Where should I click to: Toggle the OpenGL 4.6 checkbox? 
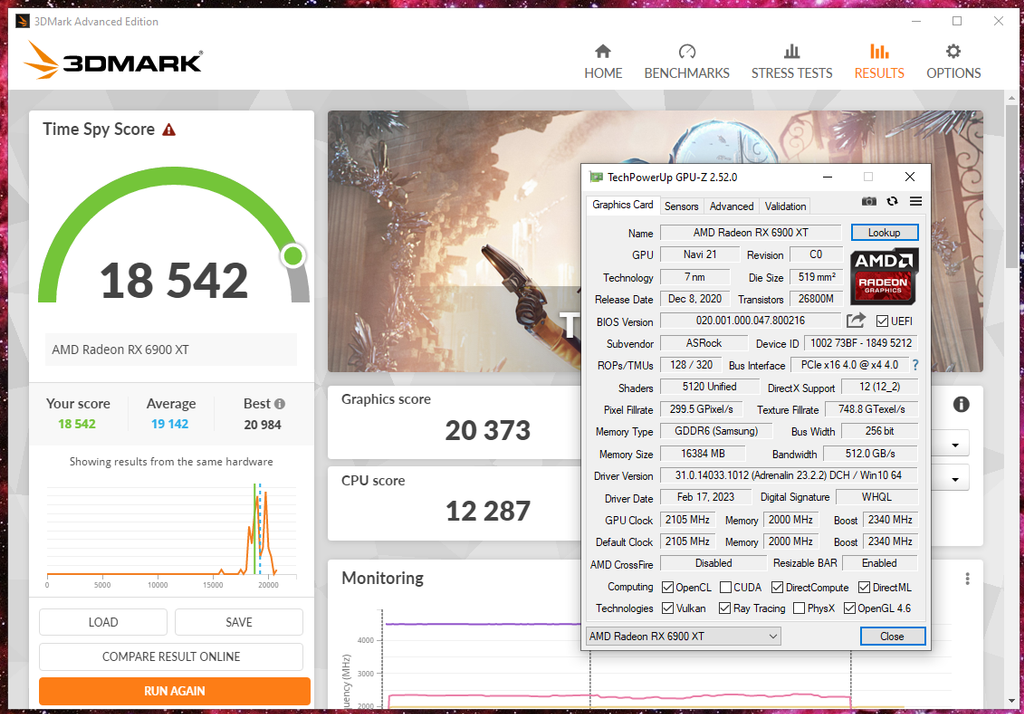[x=850, y=608]
